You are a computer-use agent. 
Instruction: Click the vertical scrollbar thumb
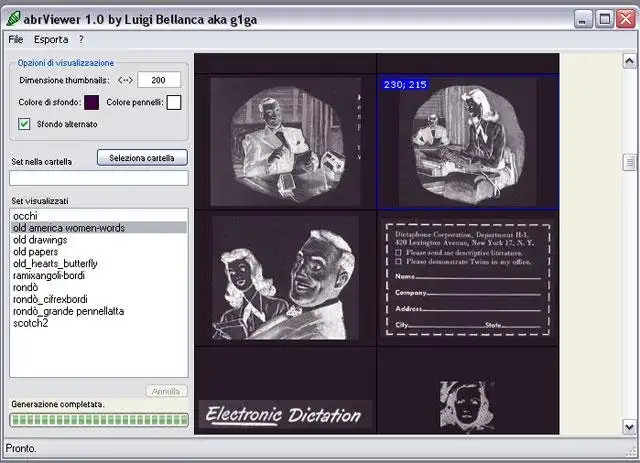(629, 162)
